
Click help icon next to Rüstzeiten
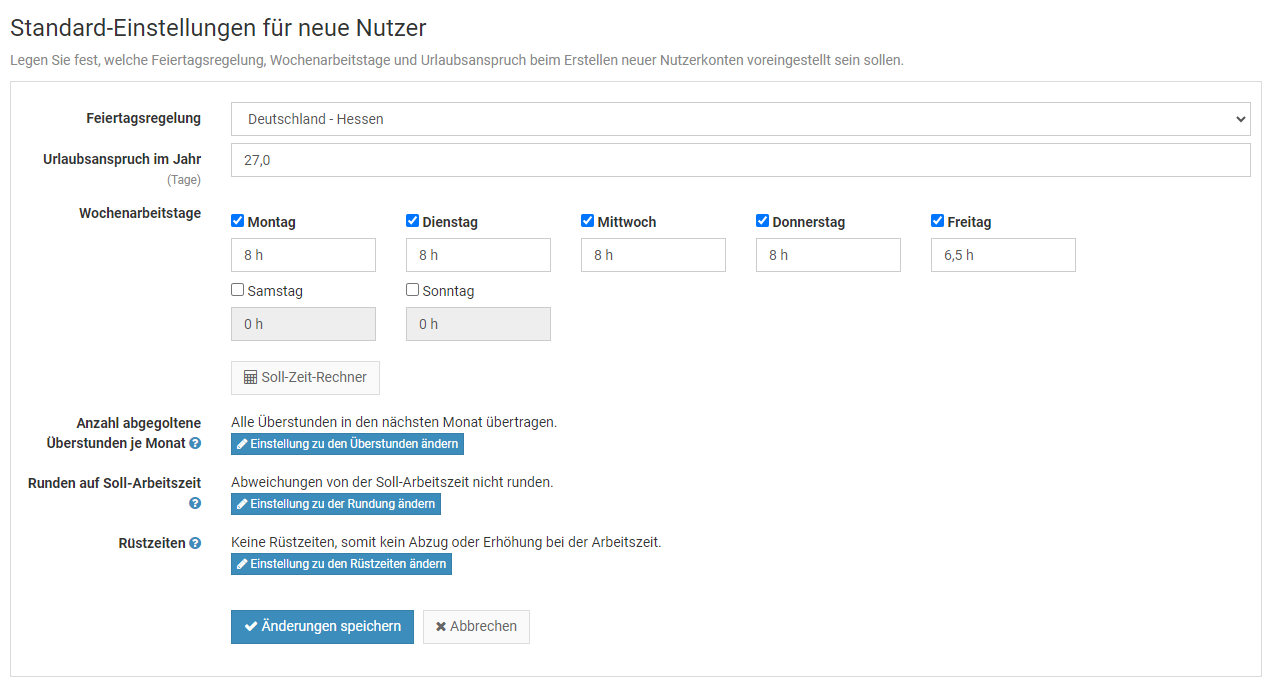click(195, 543)
